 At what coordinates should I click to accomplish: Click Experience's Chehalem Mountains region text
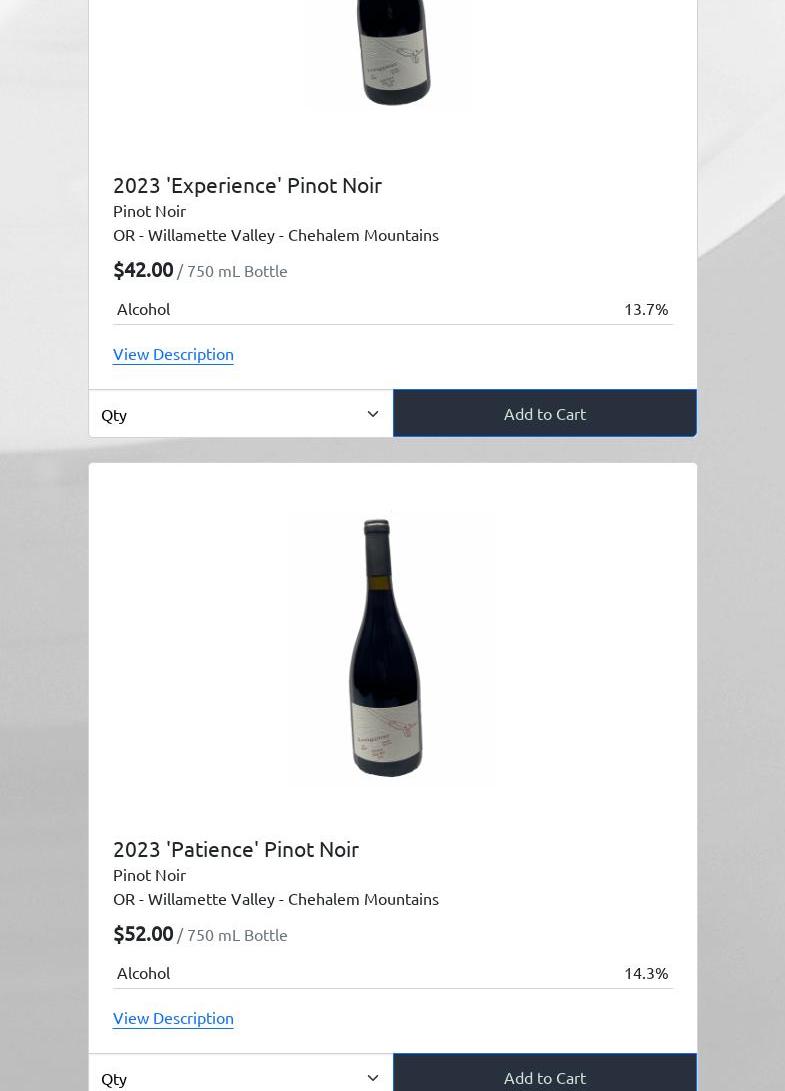(x=363, y=235)
